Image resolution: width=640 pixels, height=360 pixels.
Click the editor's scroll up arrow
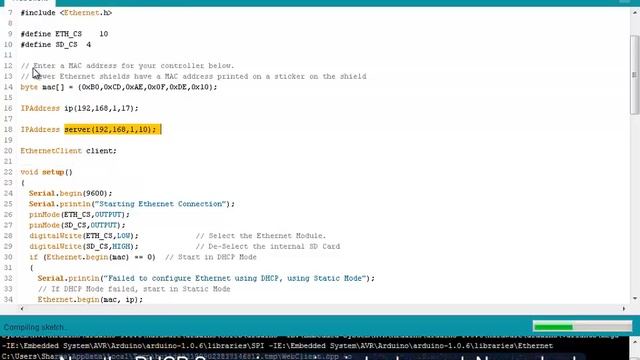(x=635, y=13)
